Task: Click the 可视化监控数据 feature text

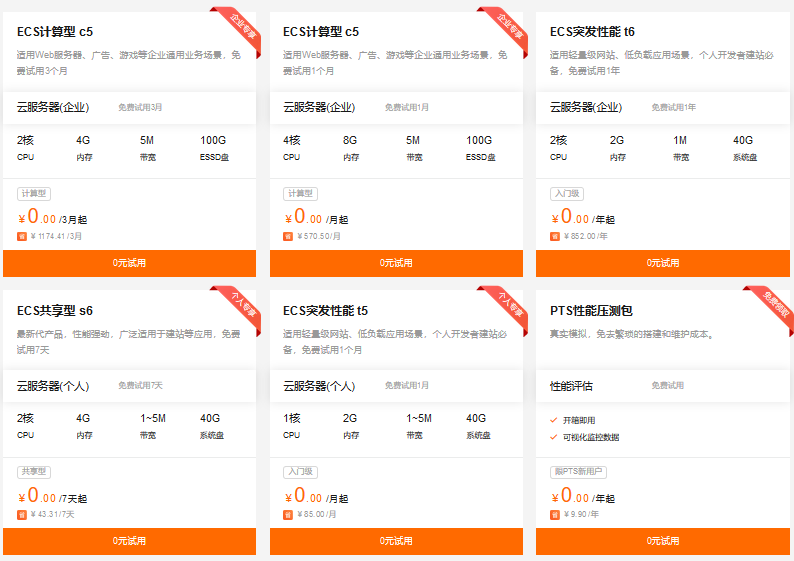Action: pyautogui.click(x=591, y=437)
